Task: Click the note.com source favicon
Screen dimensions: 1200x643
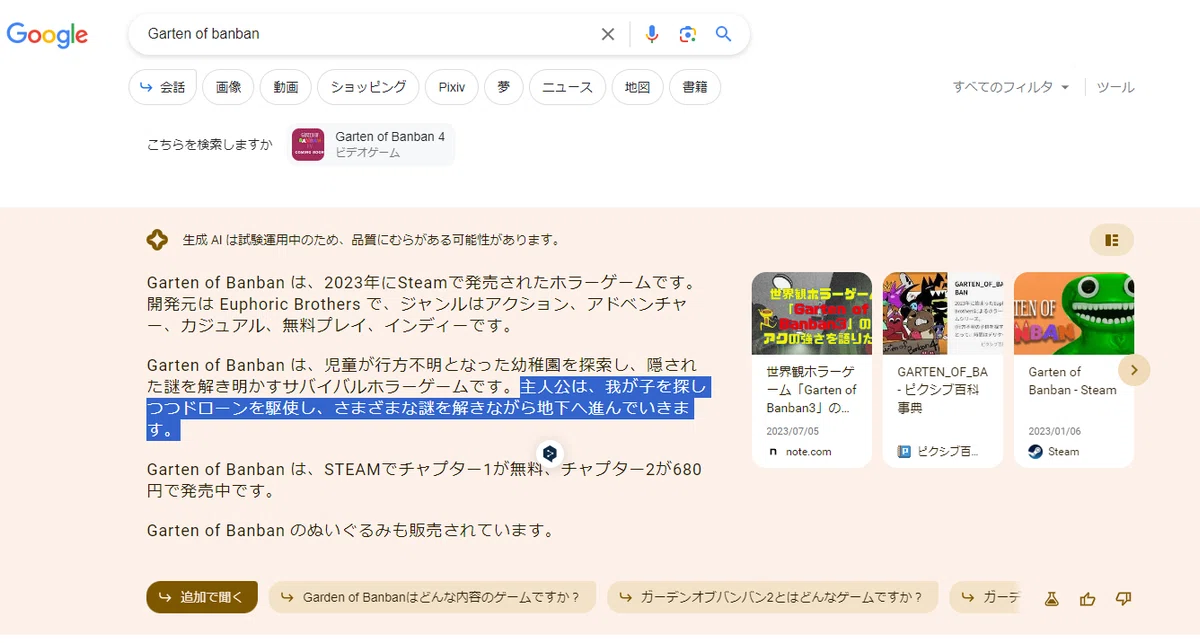Action: click(773, 452)
